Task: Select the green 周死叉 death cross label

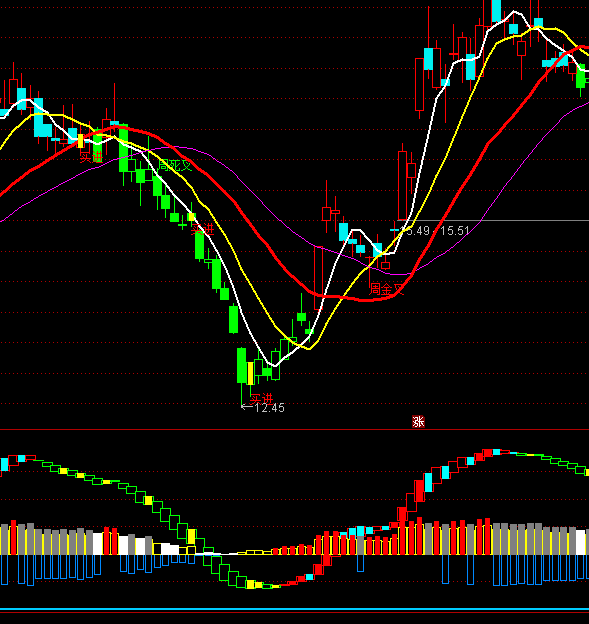Action: [x=175, y=165]
